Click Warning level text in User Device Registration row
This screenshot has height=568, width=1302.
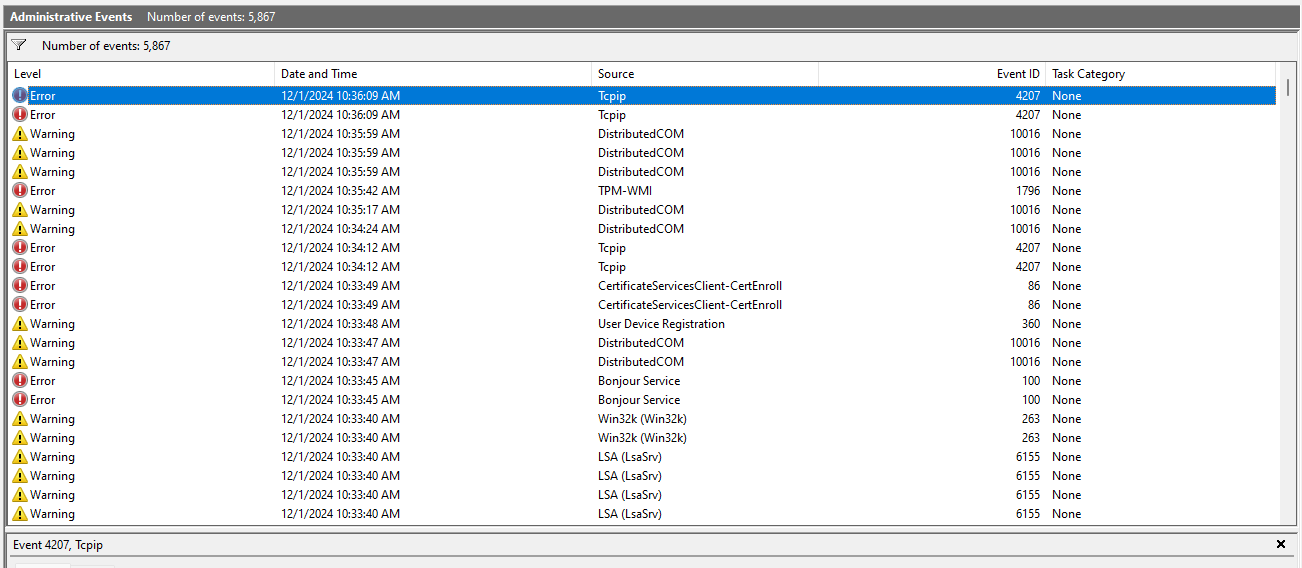(52, 324)
